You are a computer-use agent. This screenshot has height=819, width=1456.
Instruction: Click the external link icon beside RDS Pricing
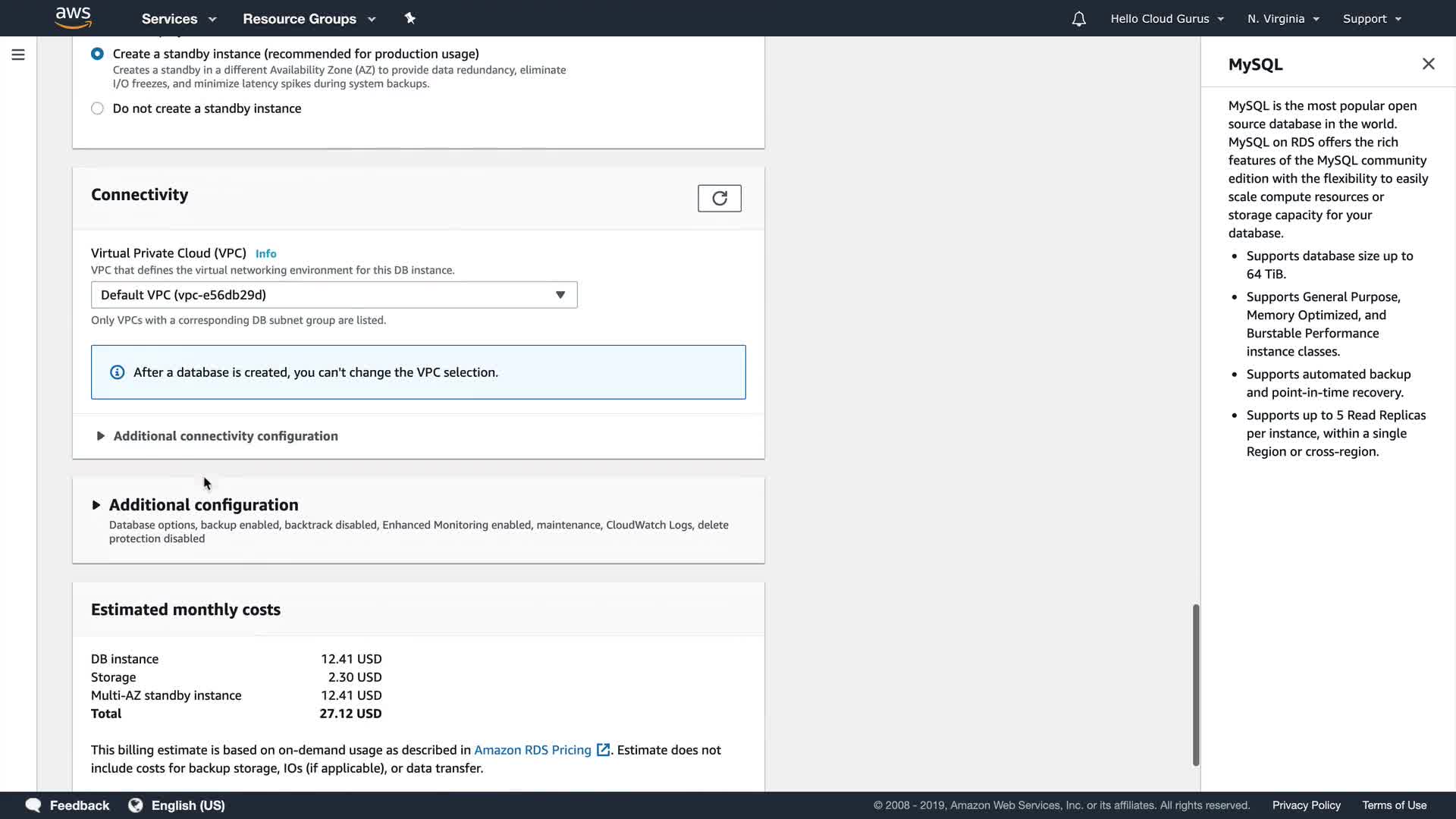[x=604, y=750]
